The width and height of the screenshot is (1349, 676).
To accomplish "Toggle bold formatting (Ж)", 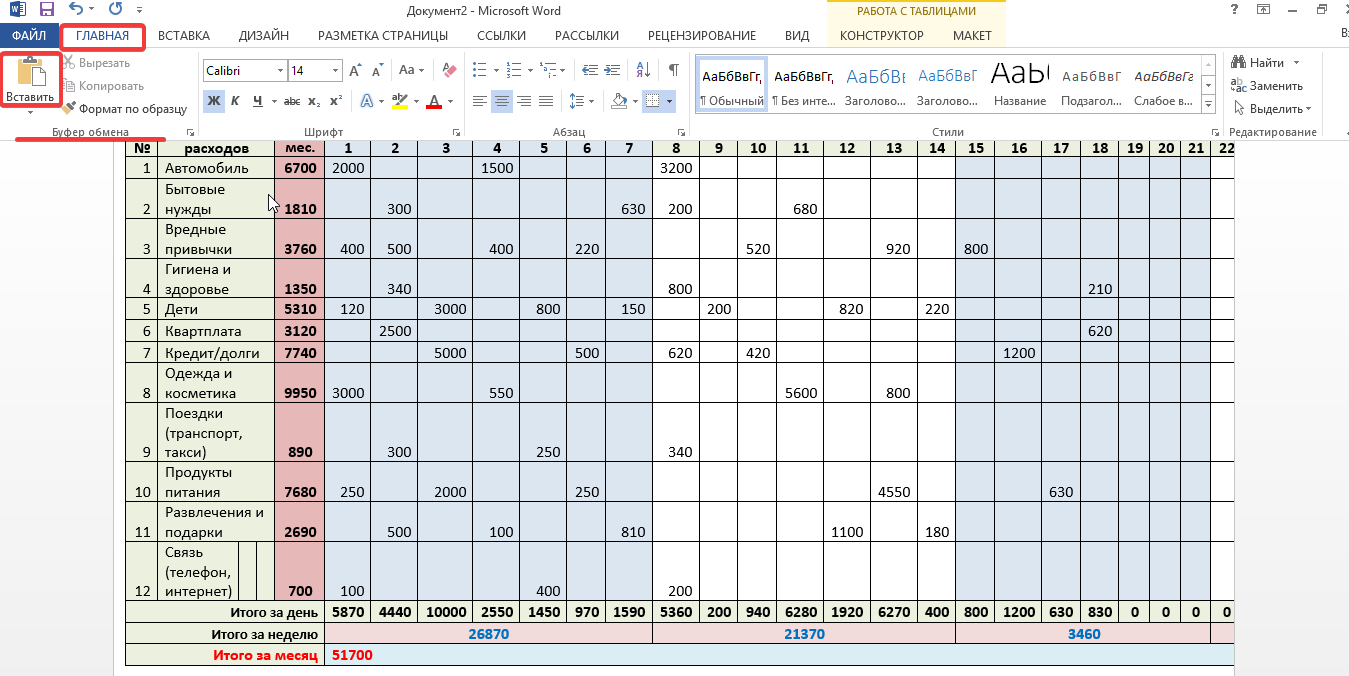I will pos(213,101).
